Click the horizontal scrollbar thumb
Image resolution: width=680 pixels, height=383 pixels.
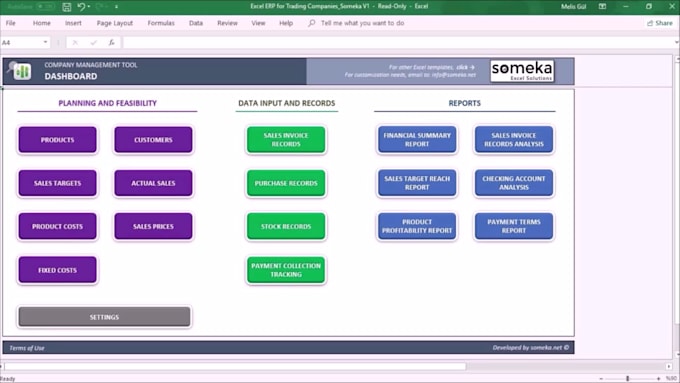coord(235,367)
